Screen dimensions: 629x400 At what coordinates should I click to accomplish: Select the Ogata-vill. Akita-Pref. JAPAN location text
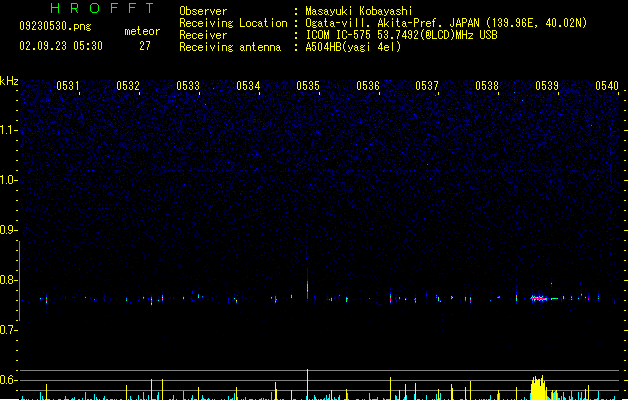pos(446,23)
